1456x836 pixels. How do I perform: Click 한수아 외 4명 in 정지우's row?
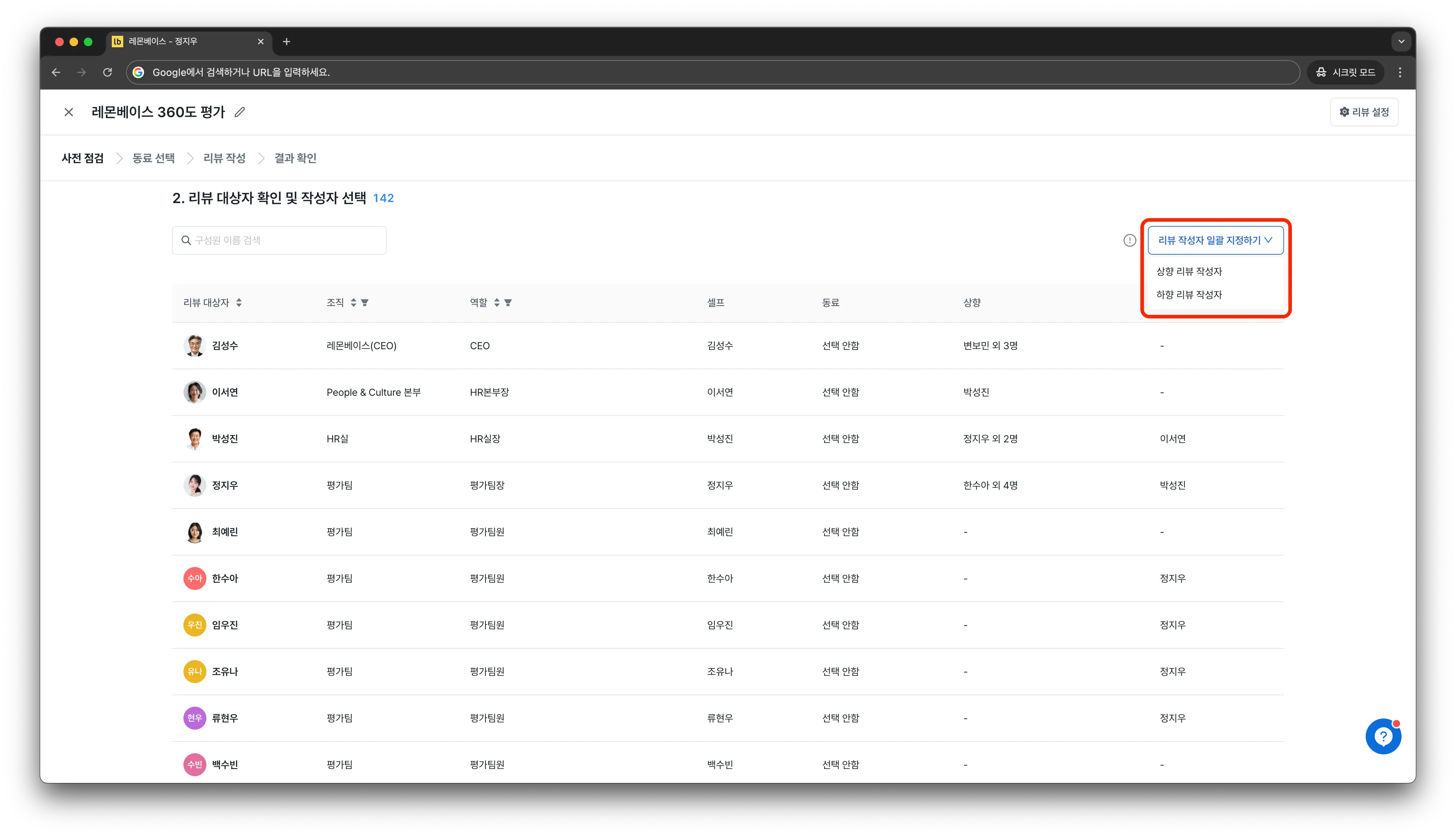[x=990, y=485]
